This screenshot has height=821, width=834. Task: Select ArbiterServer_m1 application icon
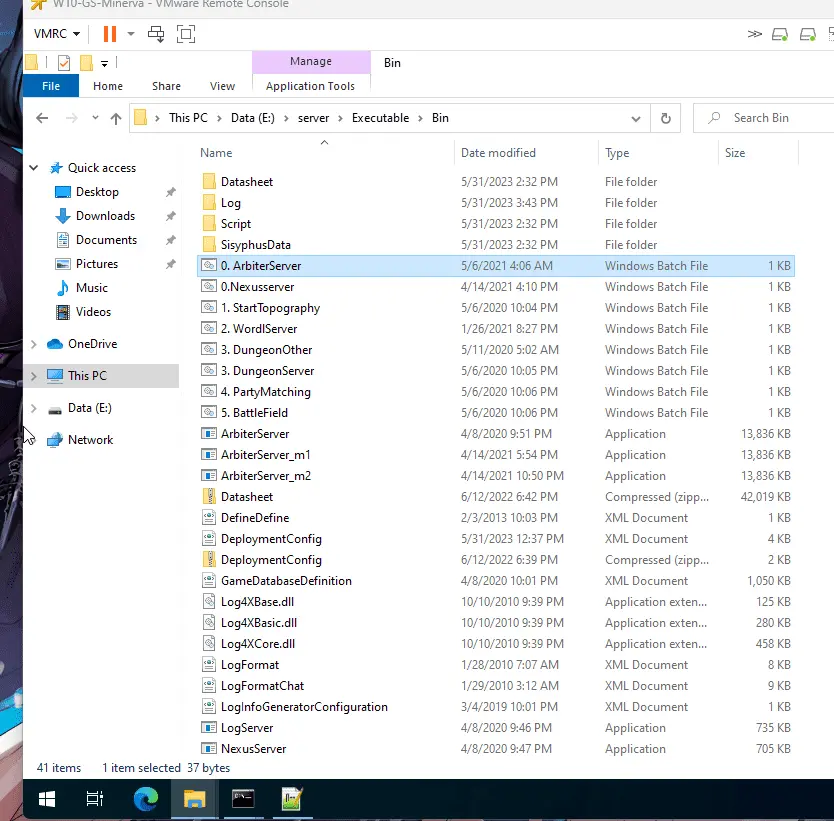pos(209,455)
